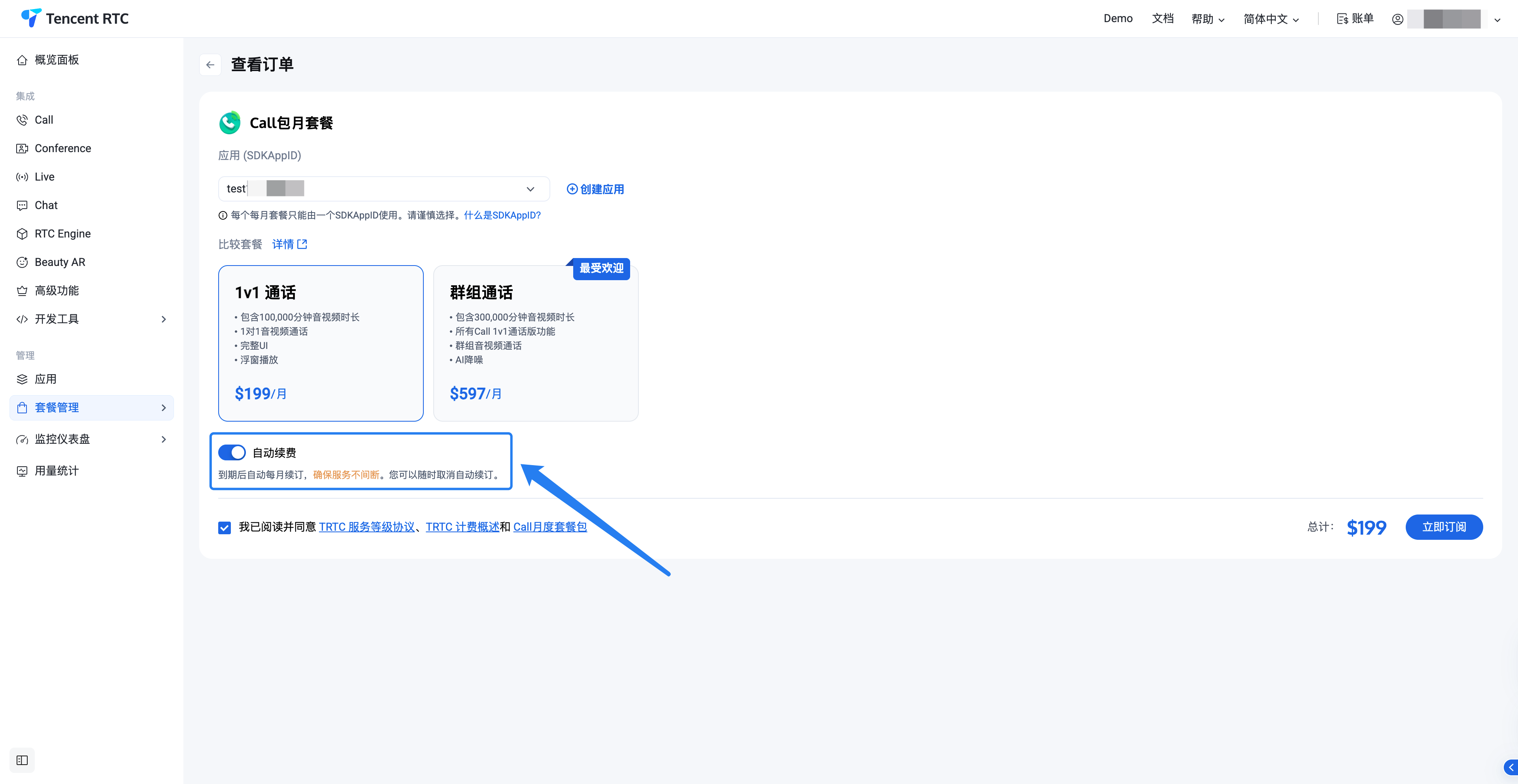The image size is (1518, 784).
Task: Open the 概览面板 home icon
Action: pyautogui.click(x=23, y=60)
